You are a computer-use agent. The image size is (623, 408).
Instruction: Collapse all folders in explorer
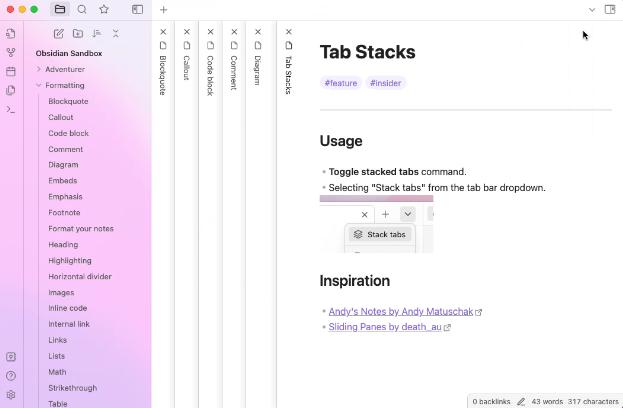pos(116,33)
